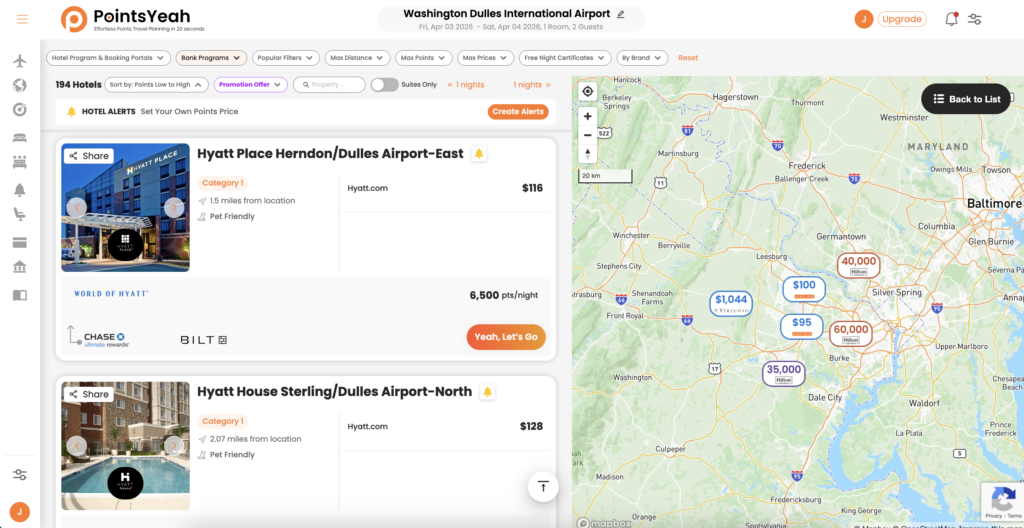Open sidebar preferences sliders icon
This screenshot has width=1024, height=528.
tap(20, 474)
